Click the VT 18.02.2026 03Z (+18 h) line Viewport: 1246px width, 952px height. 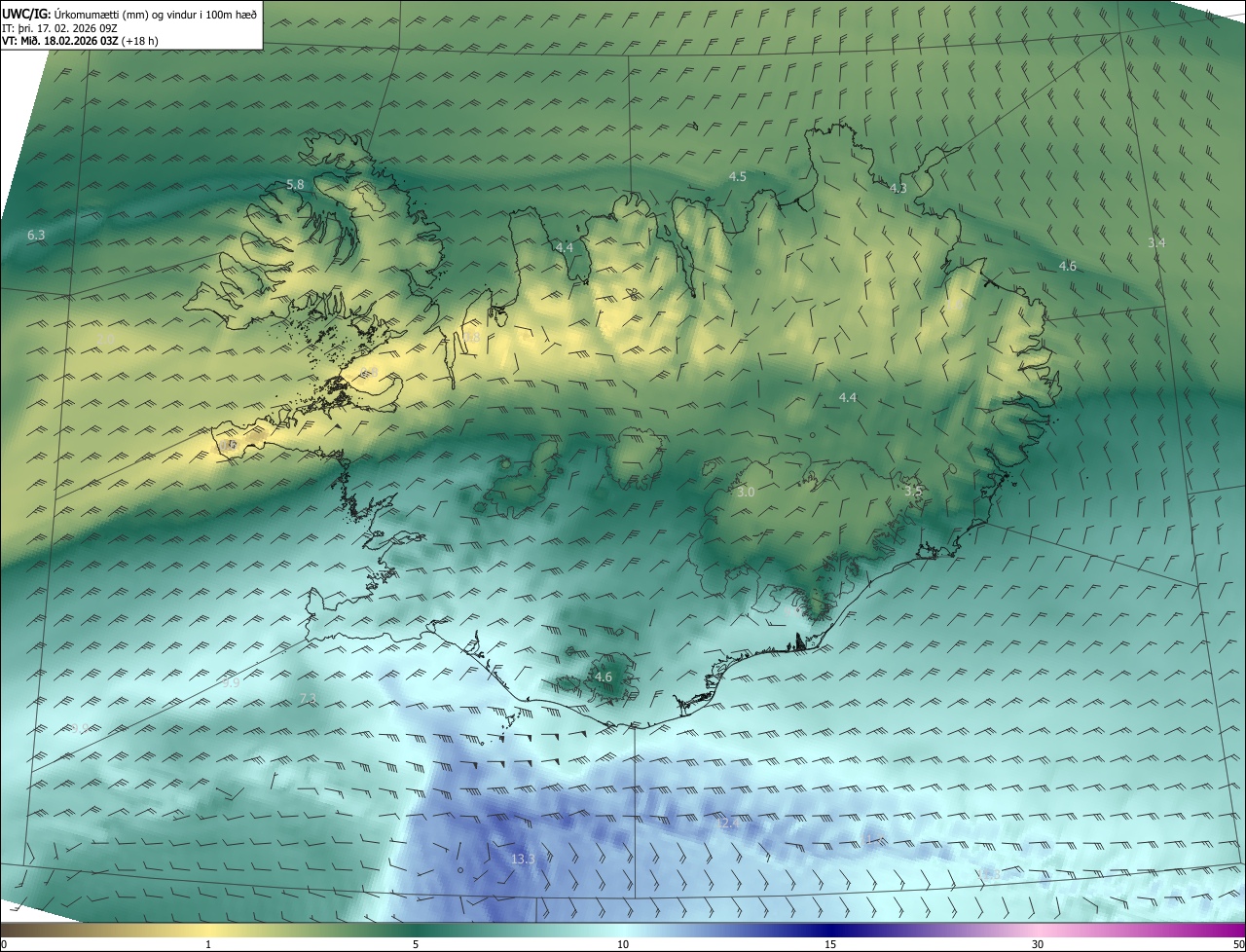pos(80,41)
